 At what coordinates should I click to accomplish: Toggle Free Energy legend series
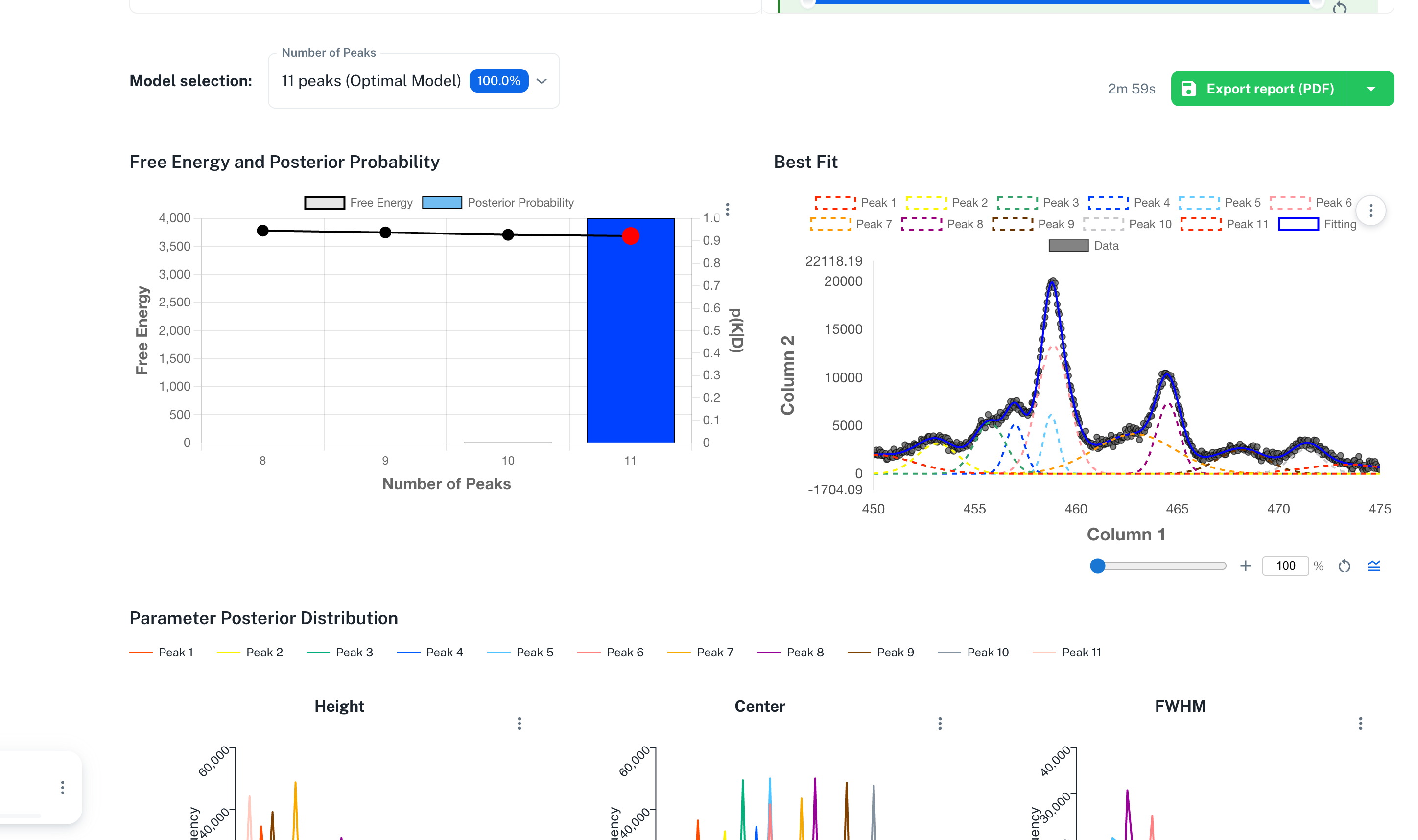(358, 203)
